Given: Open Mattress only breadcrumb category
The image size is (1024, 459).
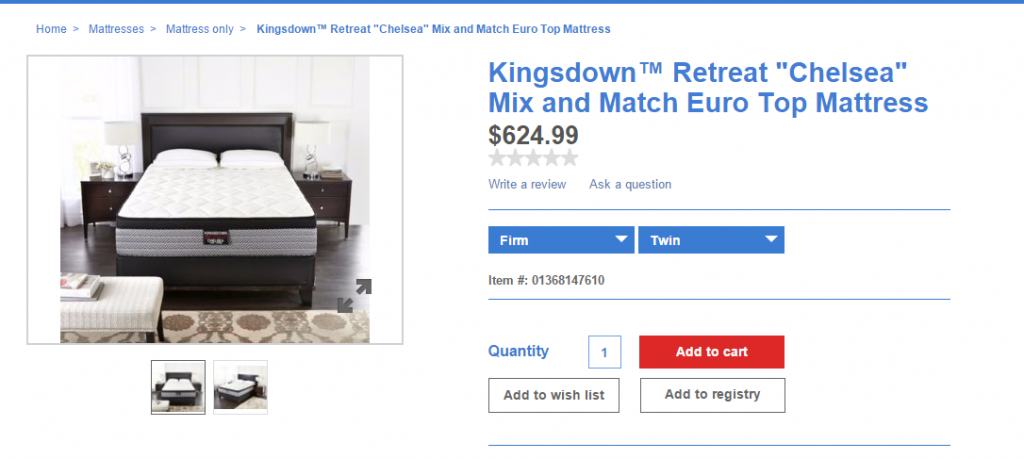Looking at the screenshot, I should pos(200,29).
